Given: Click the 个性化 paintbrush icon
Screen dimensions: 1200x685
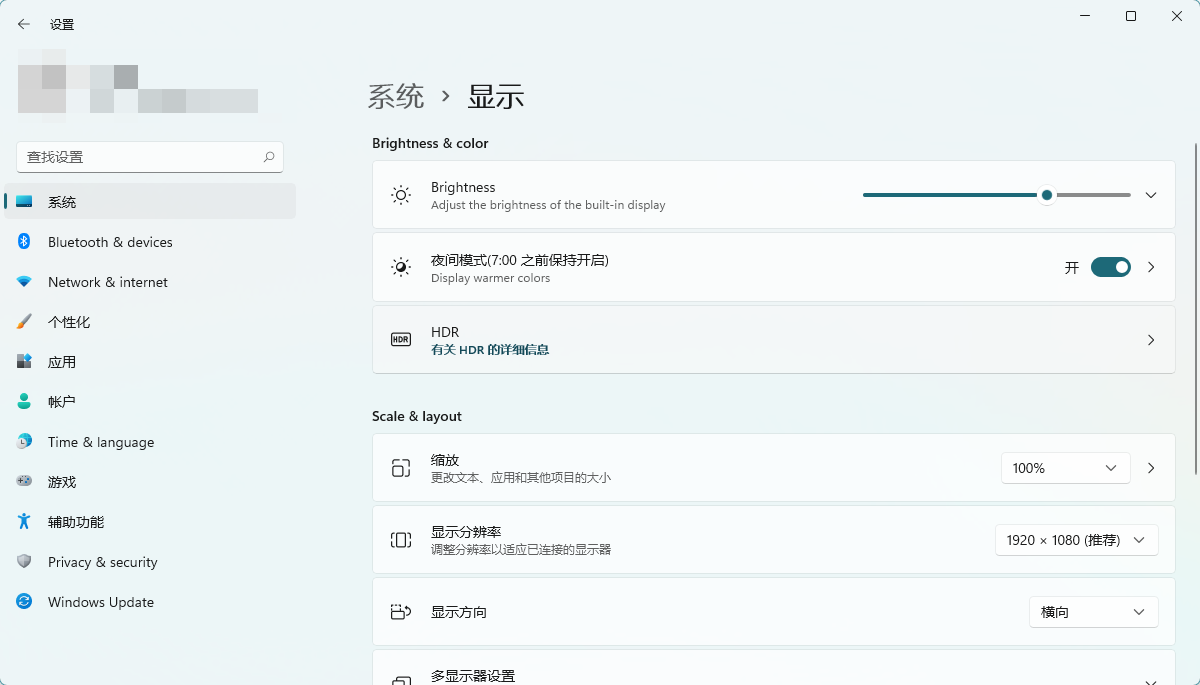Looking at the screenshot, I should point(24,322).
